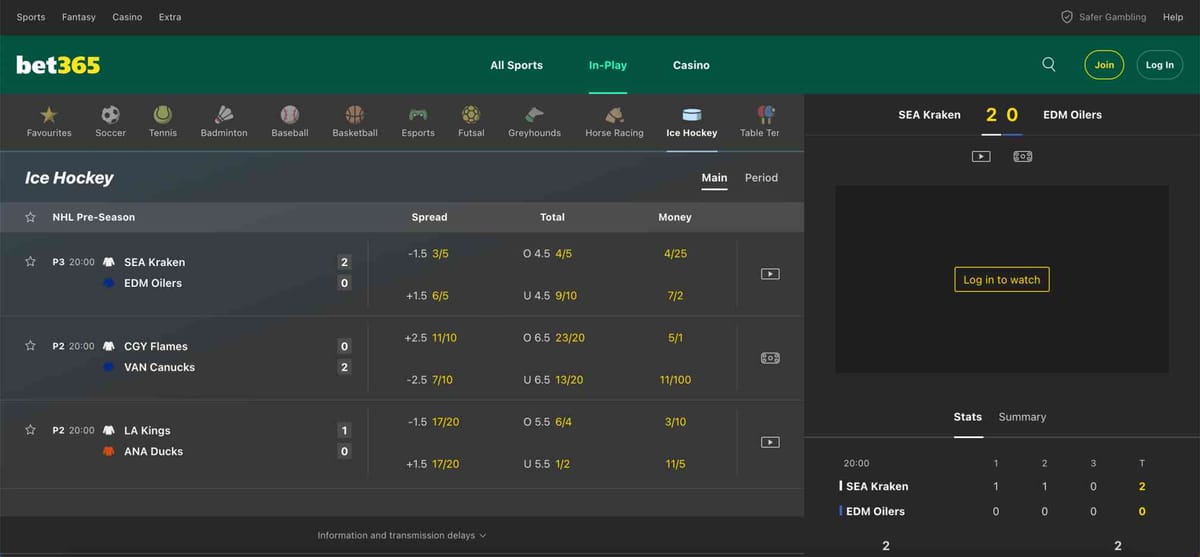Open Favourites star sport icon
This screenshot has width=1200, height=557.
(49, 115)
